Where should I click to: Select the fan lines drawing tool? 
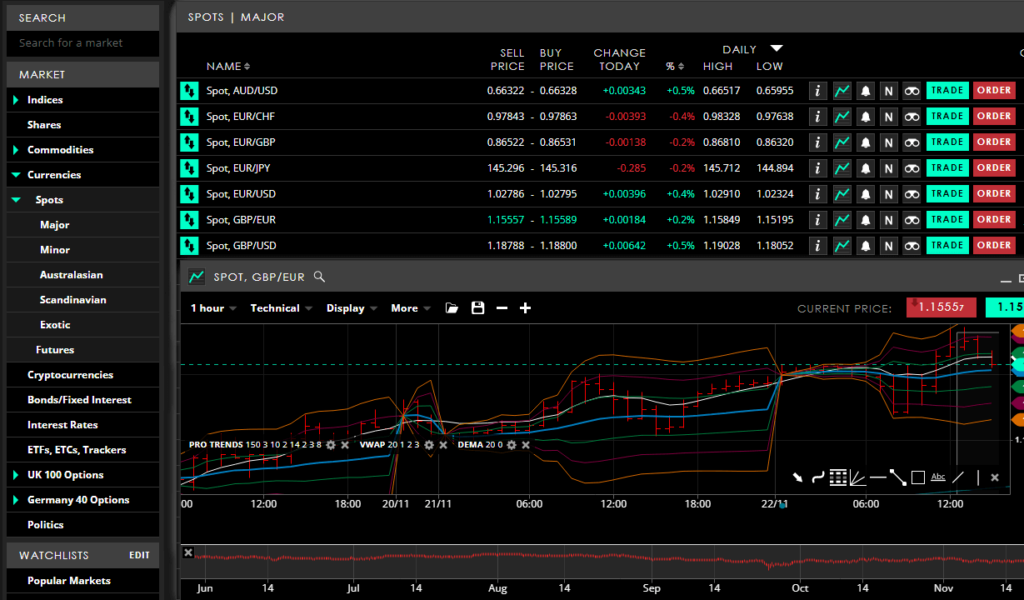coord(857,478)
